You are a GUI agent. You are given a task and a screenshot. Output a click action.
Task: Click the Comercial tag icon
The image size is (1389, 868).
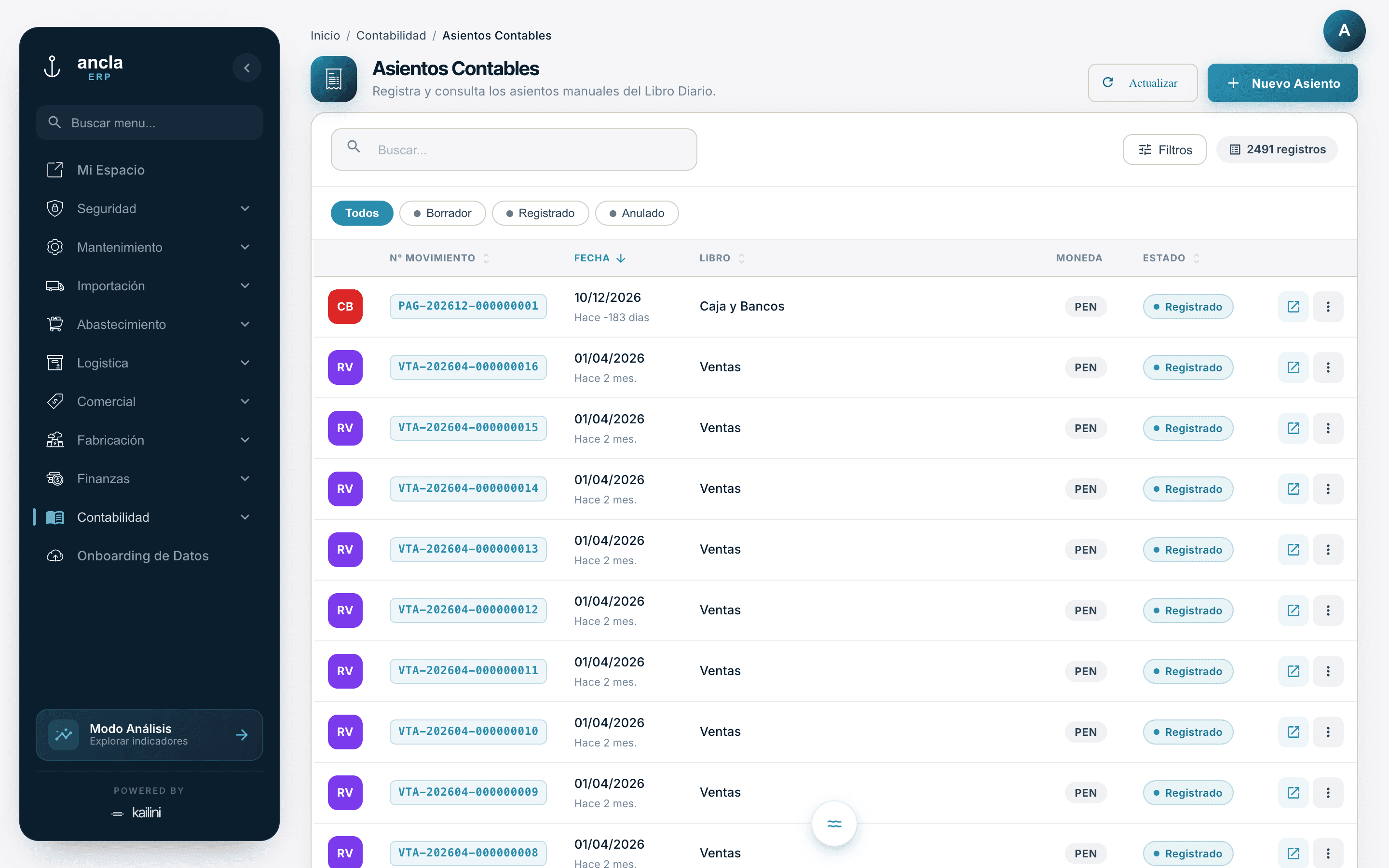click(54, 401)
